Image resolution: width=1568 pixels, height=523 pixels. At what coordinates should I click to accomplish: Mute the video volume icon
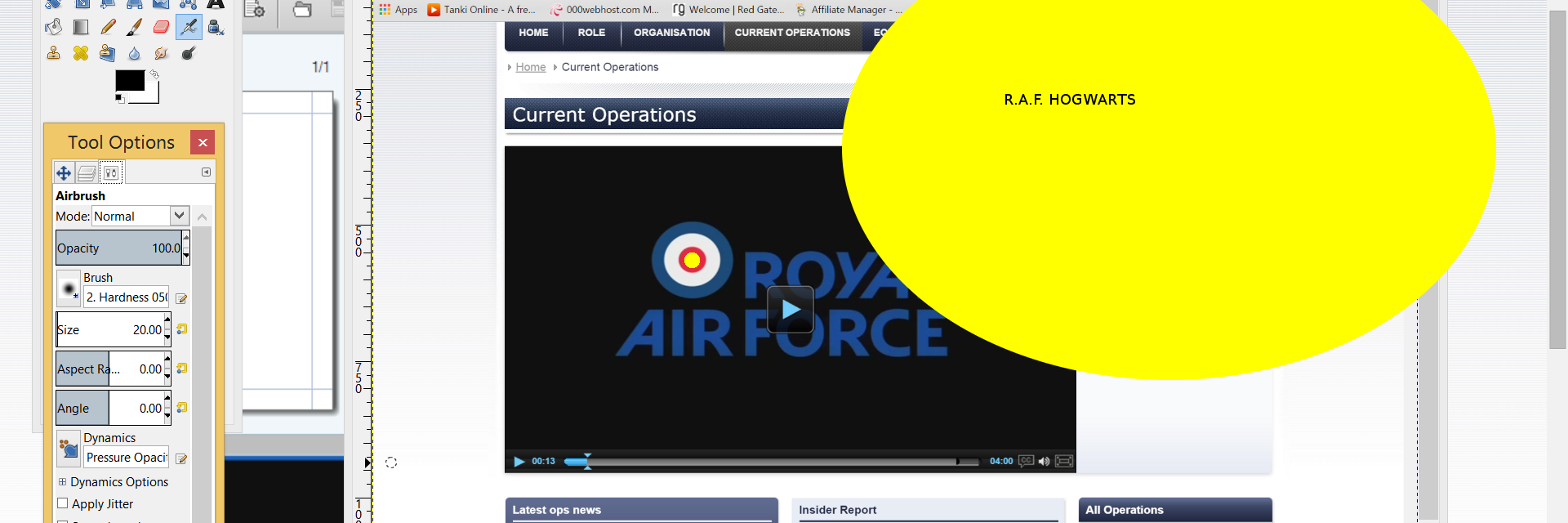click(1044, 461)
